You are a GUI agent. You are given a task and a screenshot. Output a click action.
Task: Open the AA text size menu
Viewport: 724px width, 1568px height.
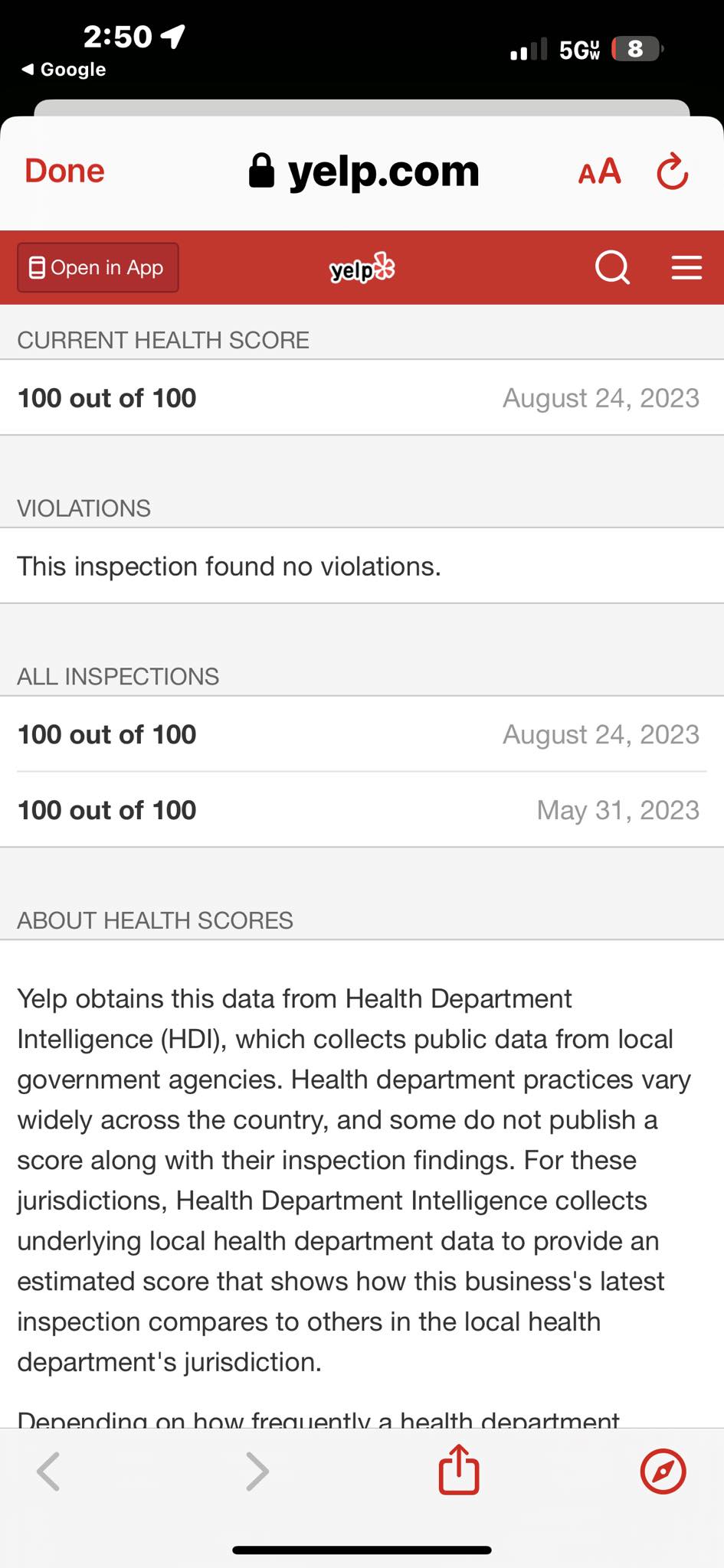coord(599,171)
